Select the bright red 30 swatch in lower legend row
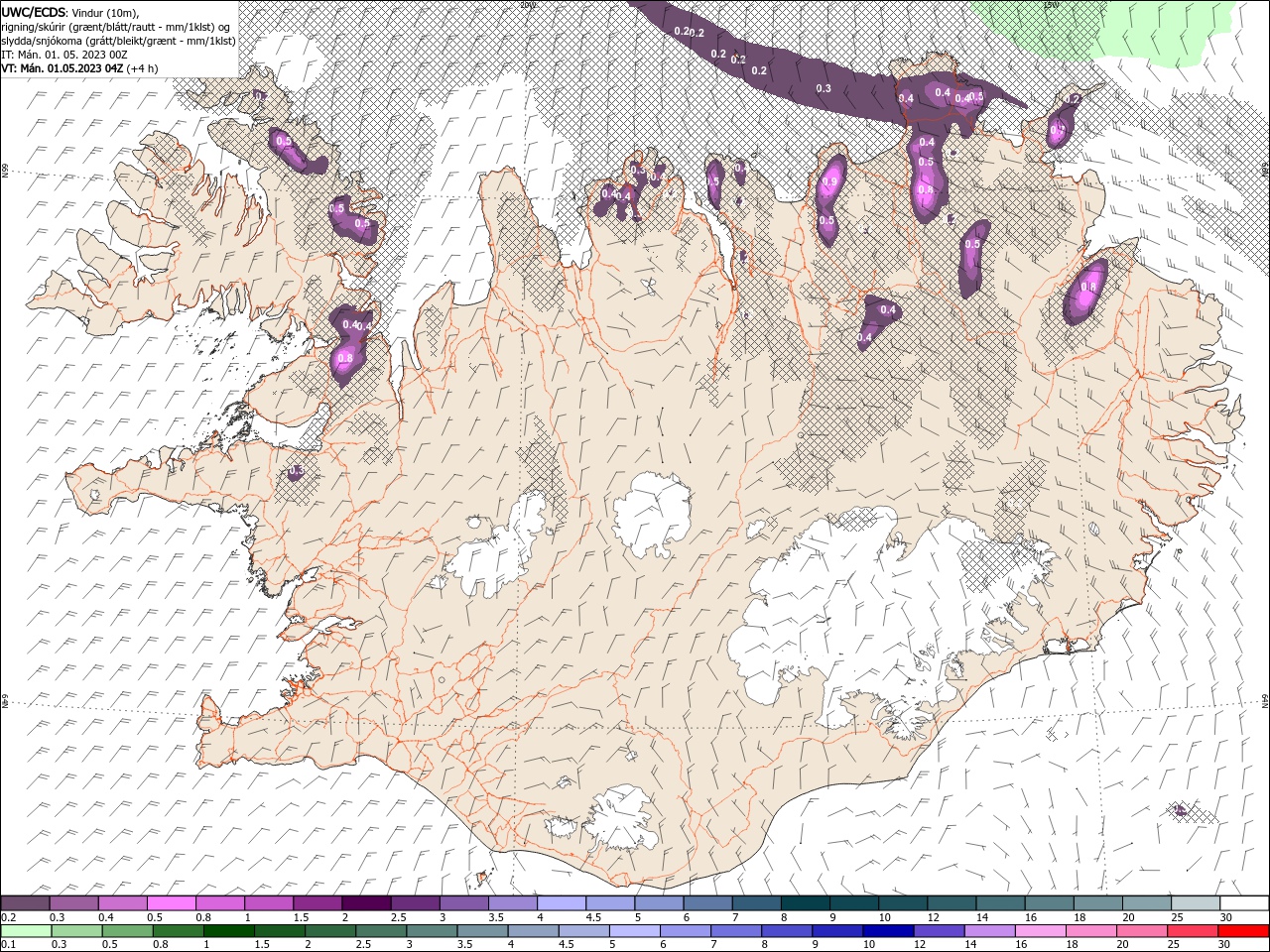This screenshot has height=952, width=1270. click(1243, 931)
